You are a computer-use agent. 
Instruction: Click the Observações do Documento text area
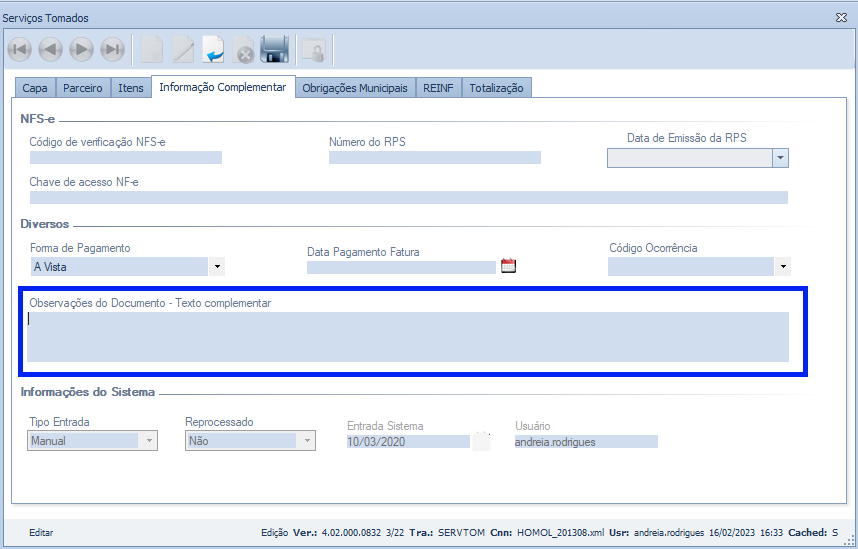pos(408,336)
